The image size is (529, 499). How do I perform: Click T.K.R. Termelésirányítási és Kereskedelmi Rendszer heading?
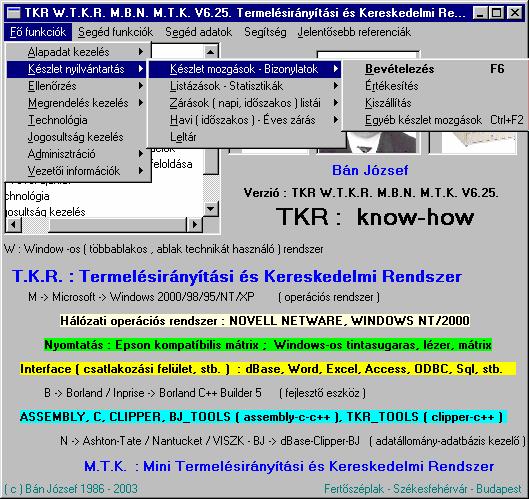pos(237,276)
